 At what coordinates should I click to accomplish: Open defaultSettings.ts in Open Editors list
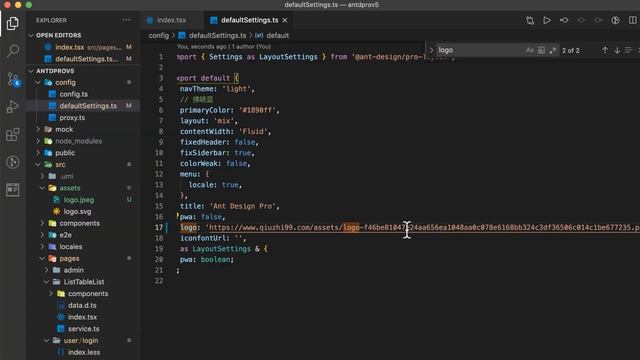83,59
